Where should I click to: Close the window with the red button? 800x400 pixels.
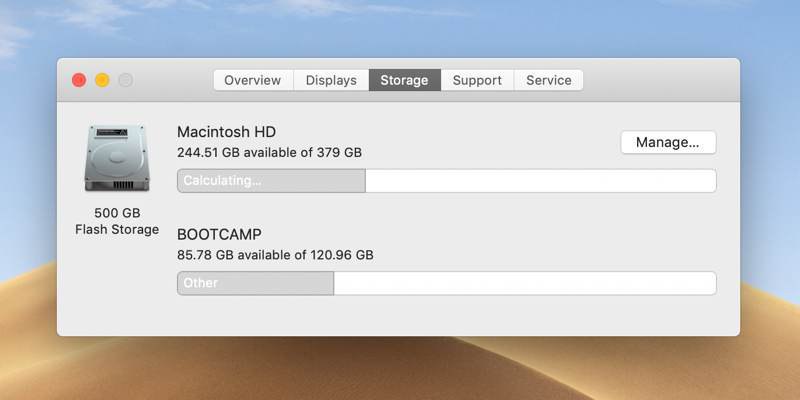pyautogui.click(x=79, y=80)
